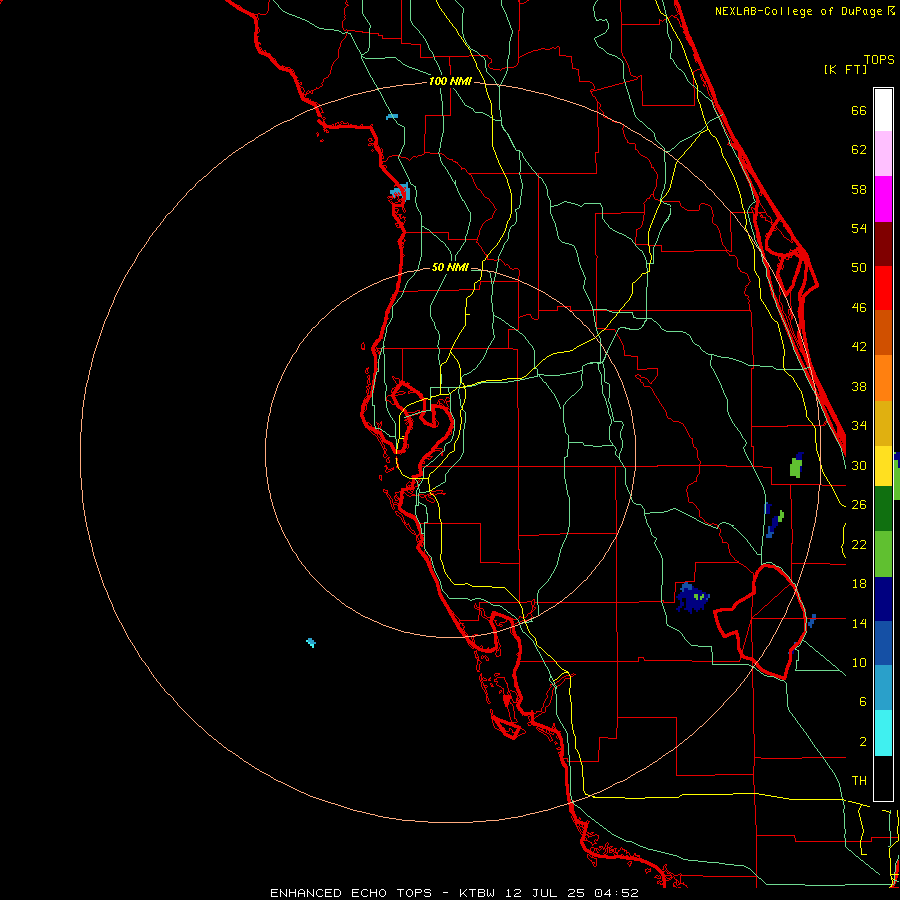Image resolution: width=900 pixels, height=900 pixels.
Task: Click the 'KTBW' radar site identifier
Action: tap(476, 893)
